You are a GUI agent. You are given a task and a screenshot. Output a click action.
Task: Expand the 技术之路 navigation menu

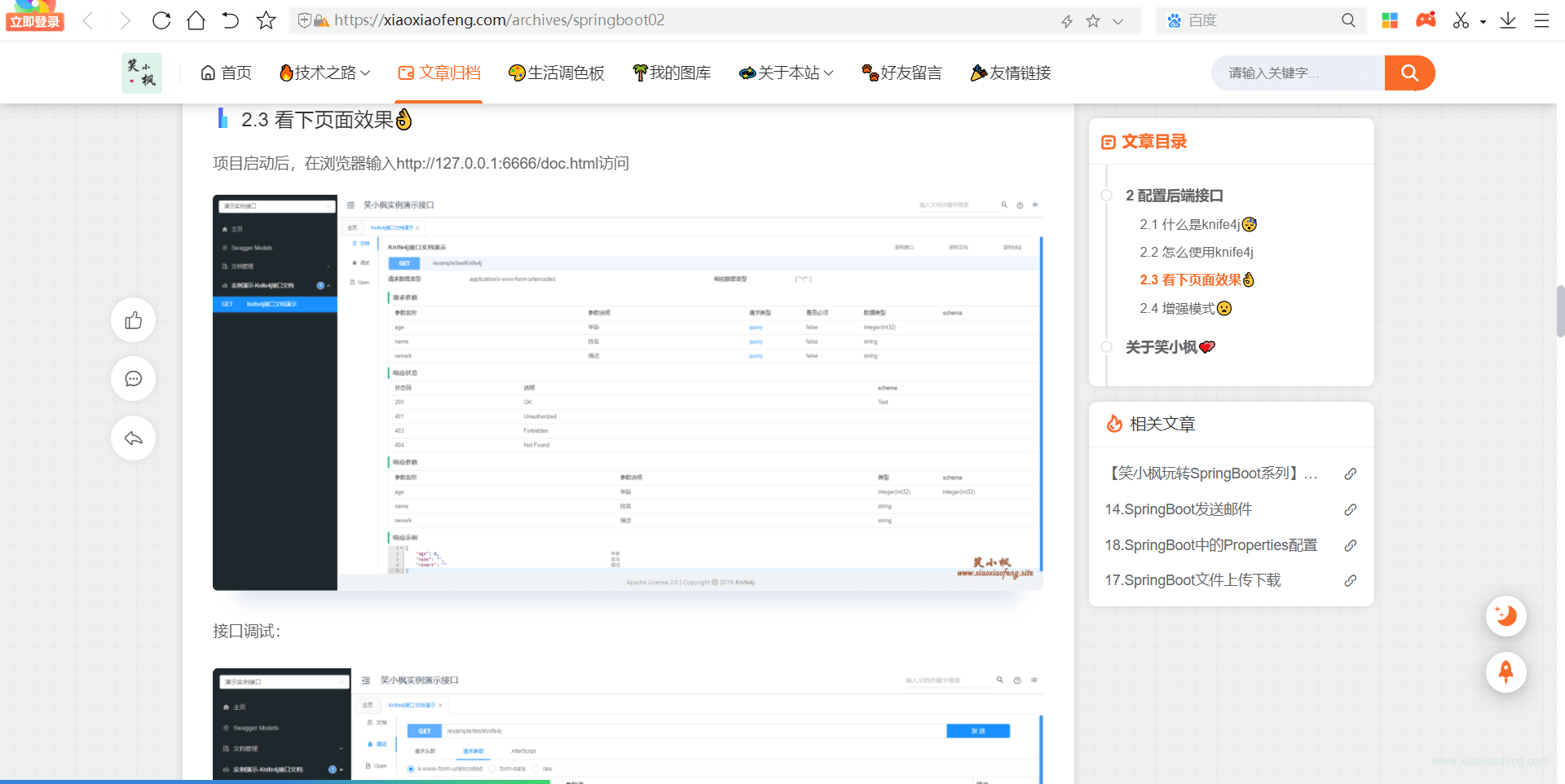[x=324, y=73]
